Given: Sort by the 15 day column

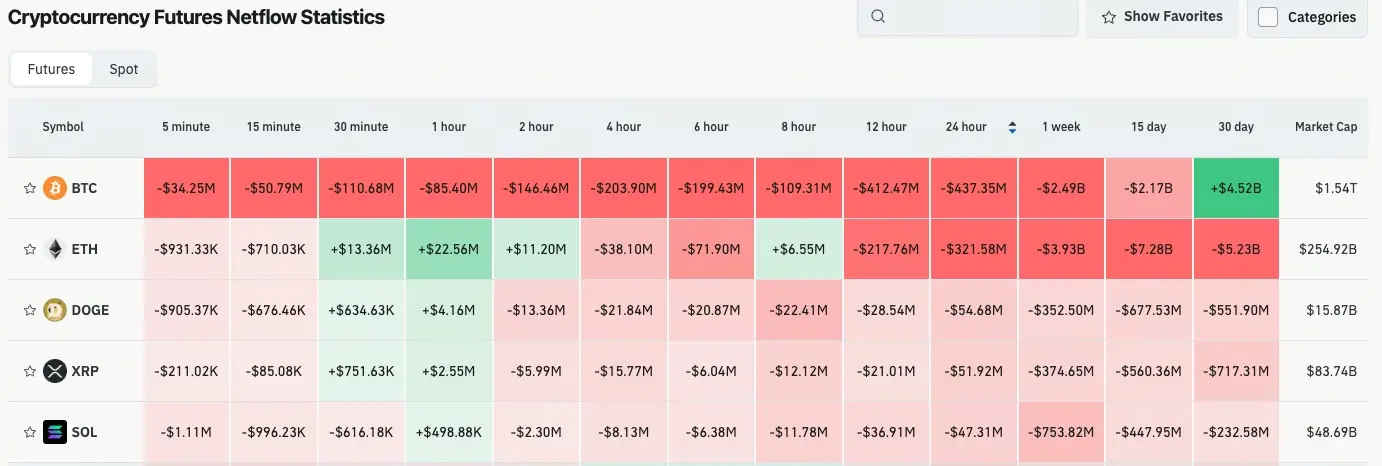Looking at the screenshot, I should tap(1149, 127).
